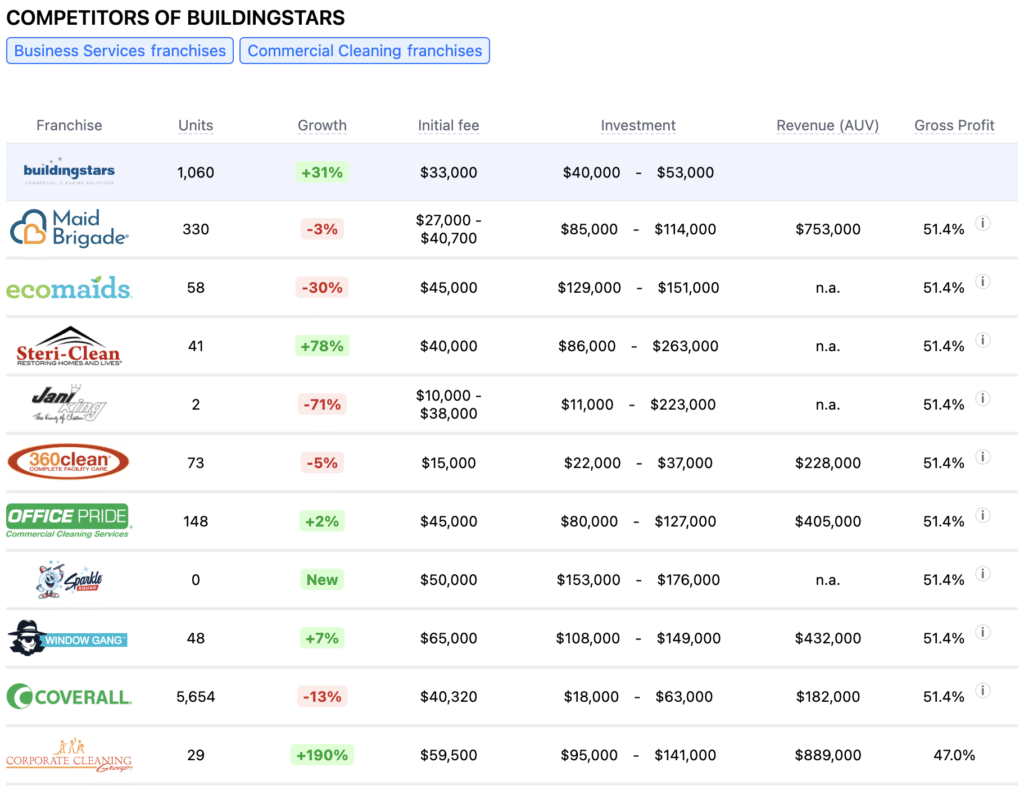Click the $59,500 initial fee
Screen dimensions: 1024x799
(x=449, y=755)
